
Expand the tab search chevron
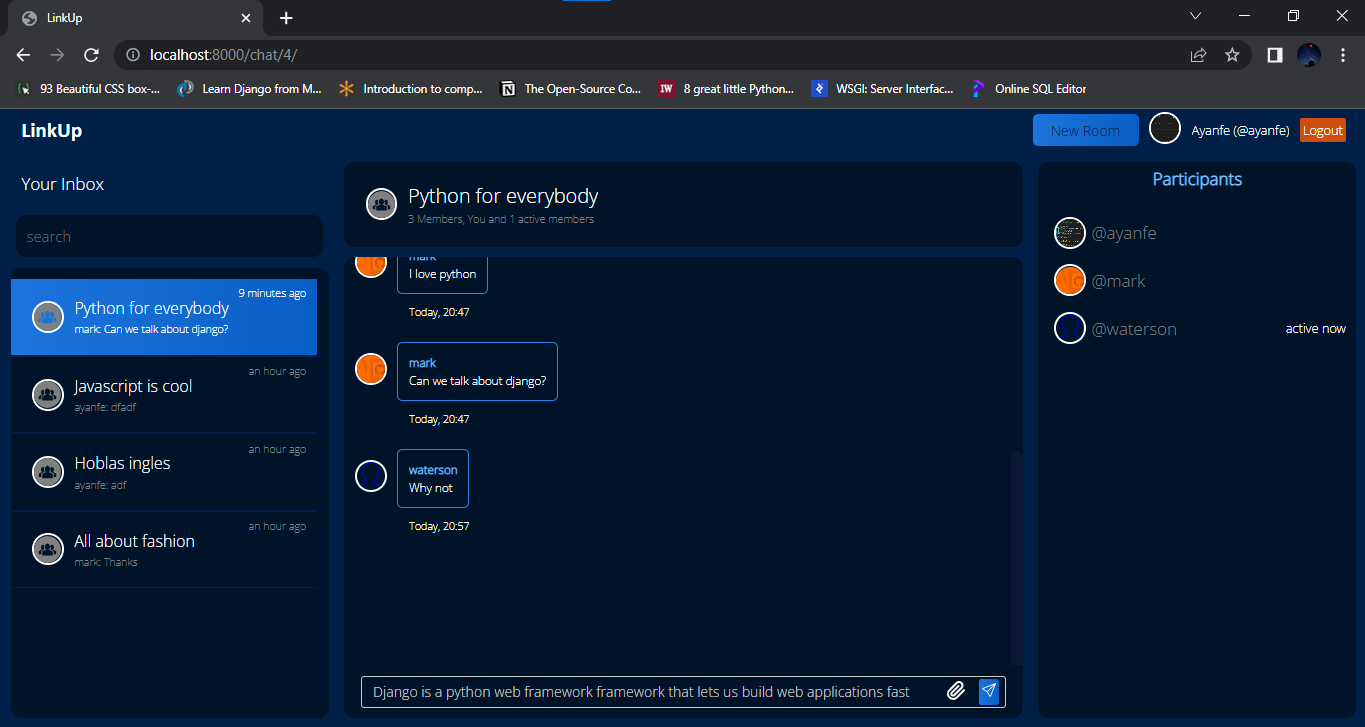click(1195, 16)
